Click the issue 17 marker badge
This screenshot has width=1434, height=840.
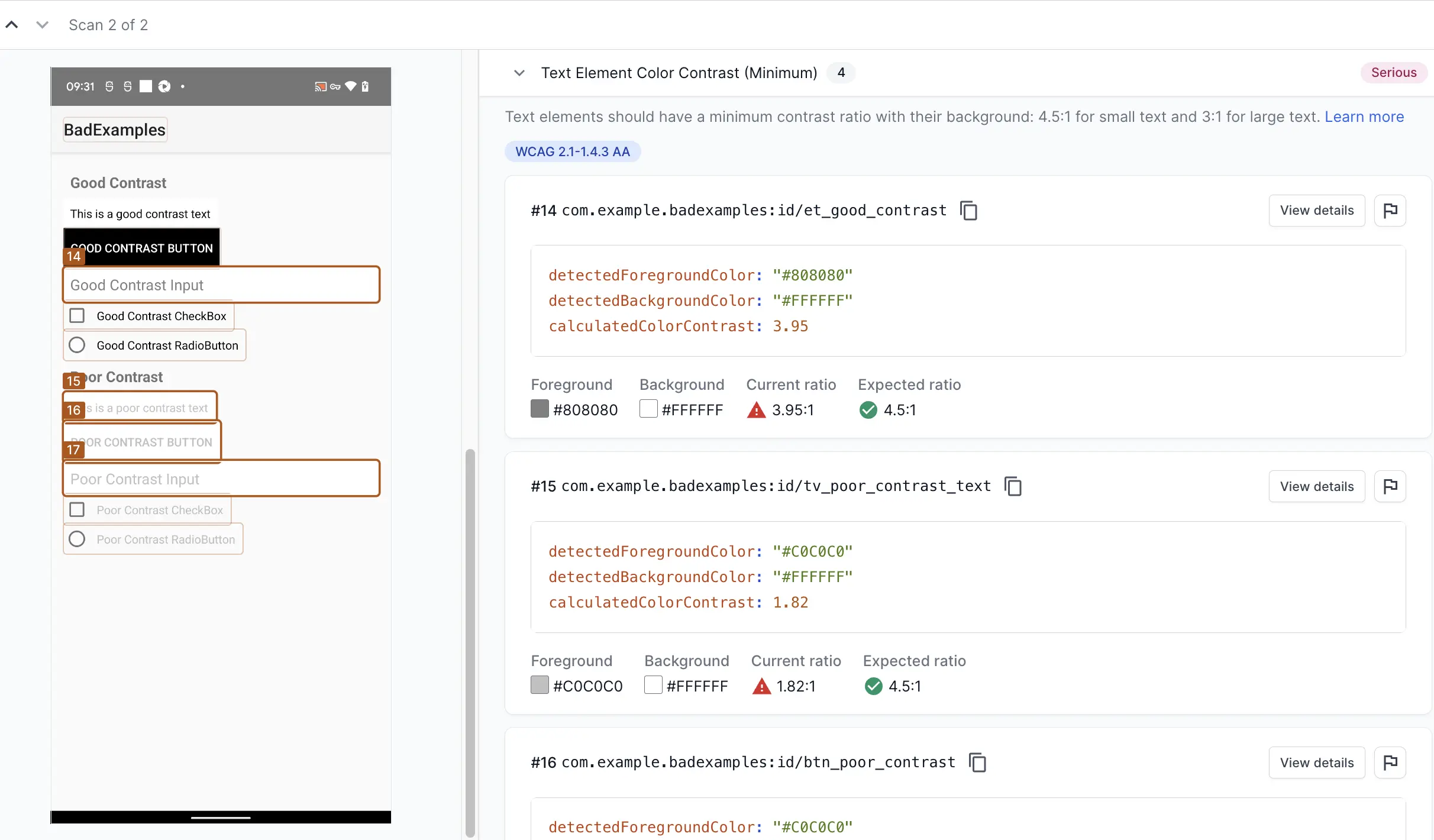[x=73, y=450]
